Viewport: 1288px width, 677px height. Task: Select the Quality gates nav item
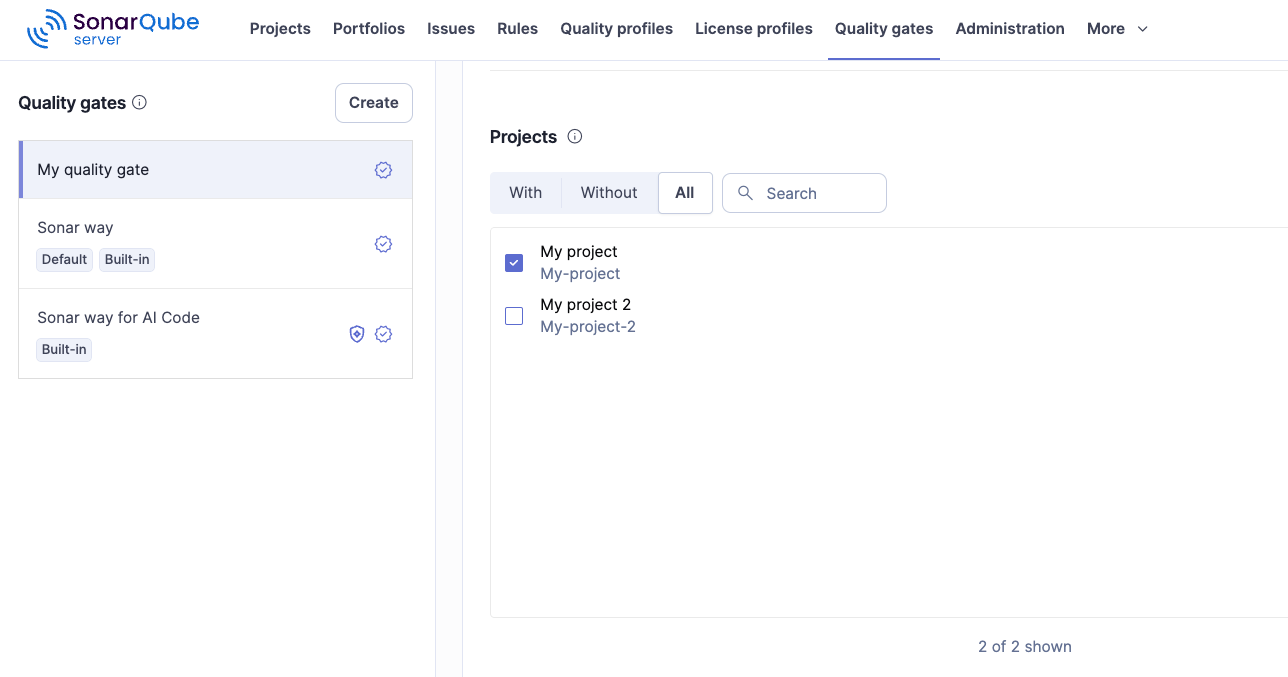(x=884, y=29)
